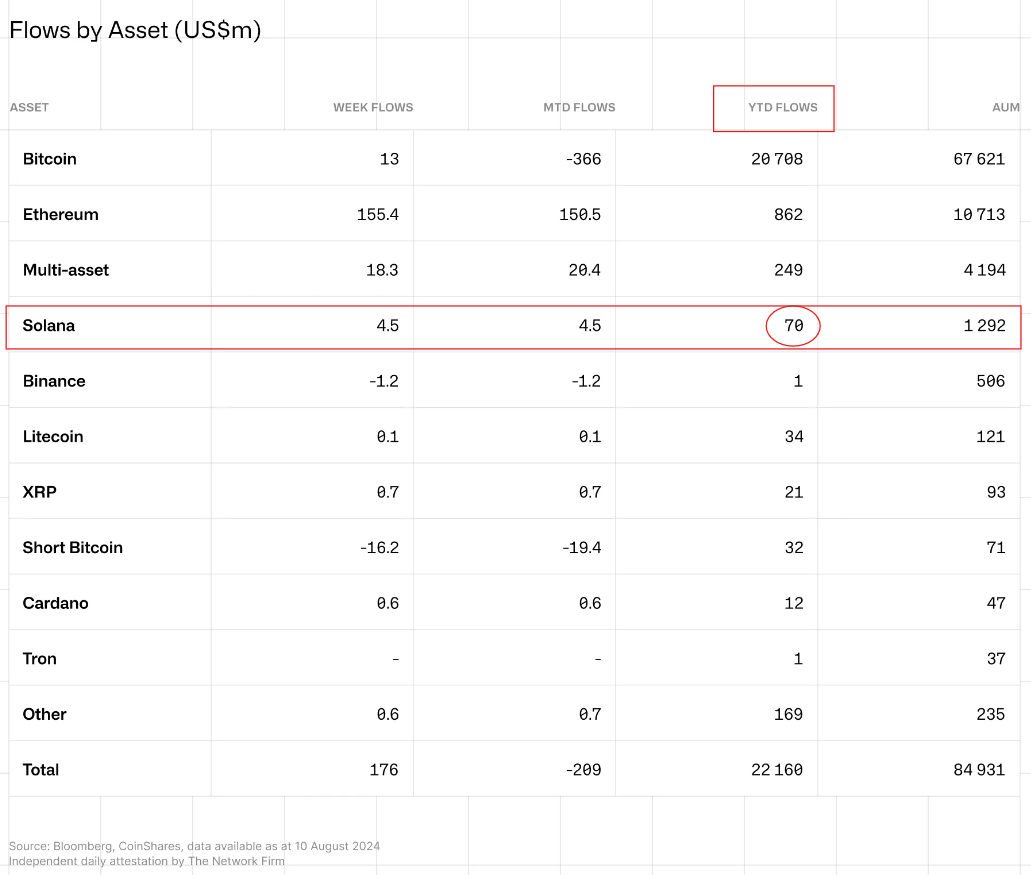Click the "Source: Bloomberg, CoinShares" footnote line
This screenshot has height=875, width=1031.
195,846
